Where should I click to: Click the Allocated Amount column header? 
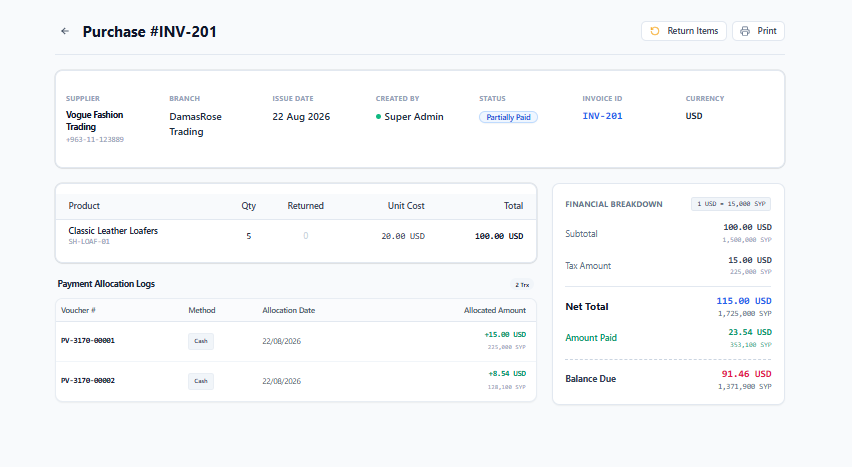494,310
